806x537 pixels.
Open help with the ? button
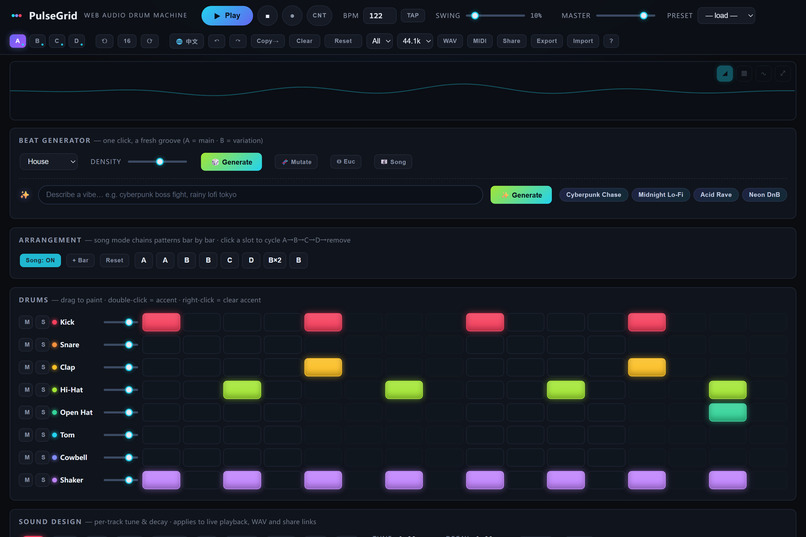pos(611,41)
